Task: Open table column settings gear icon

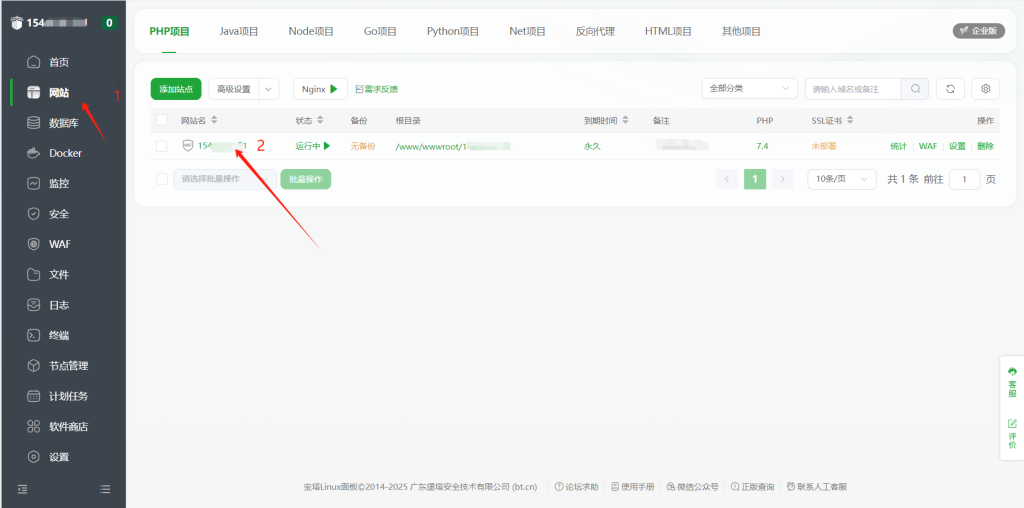Action: 985,89
